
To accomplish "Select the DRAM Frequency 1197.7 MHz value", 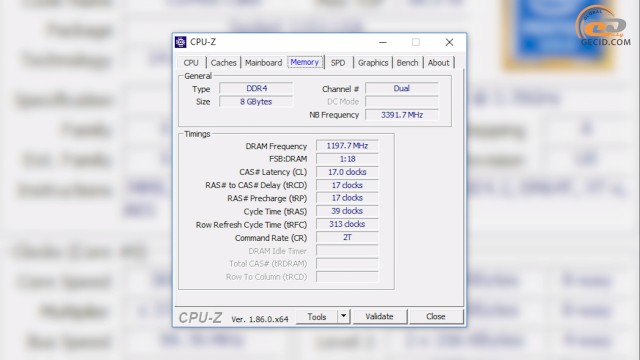I will point(347,146).
